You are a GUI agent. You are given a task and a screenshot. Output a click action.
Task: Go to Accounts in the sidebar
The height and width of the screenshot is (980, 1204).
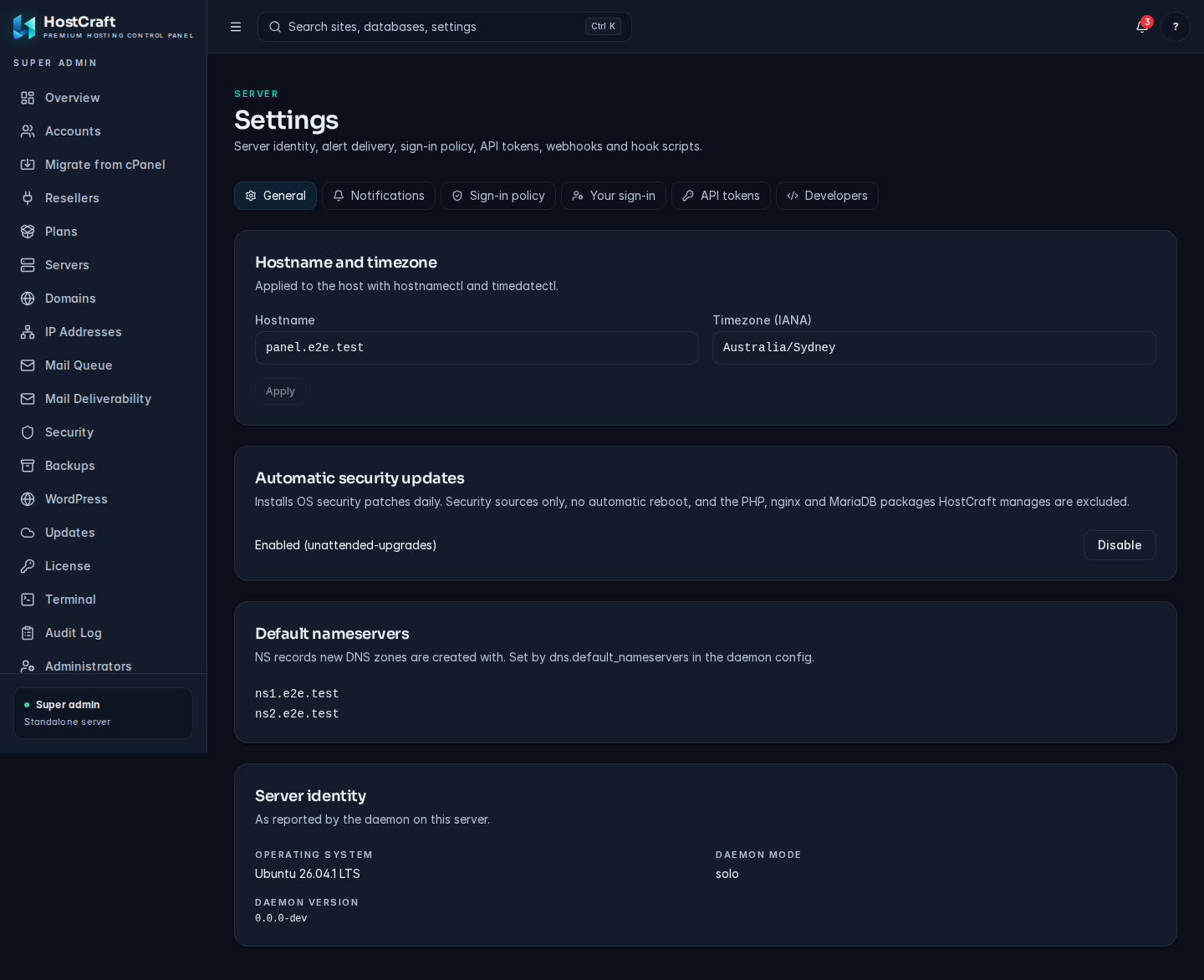[104, 131]
